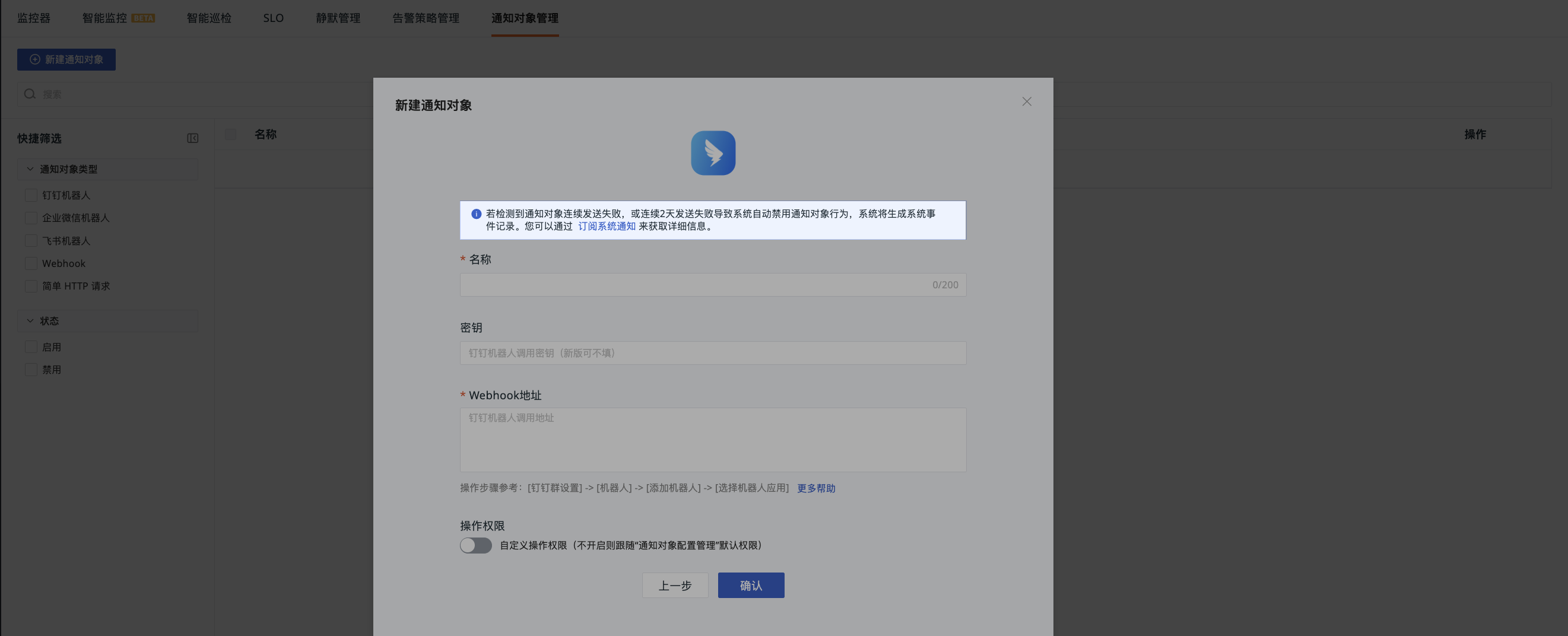Check the Webhook filter checkbox
This screenshot has width=1568, height=636.
(31, 263)
